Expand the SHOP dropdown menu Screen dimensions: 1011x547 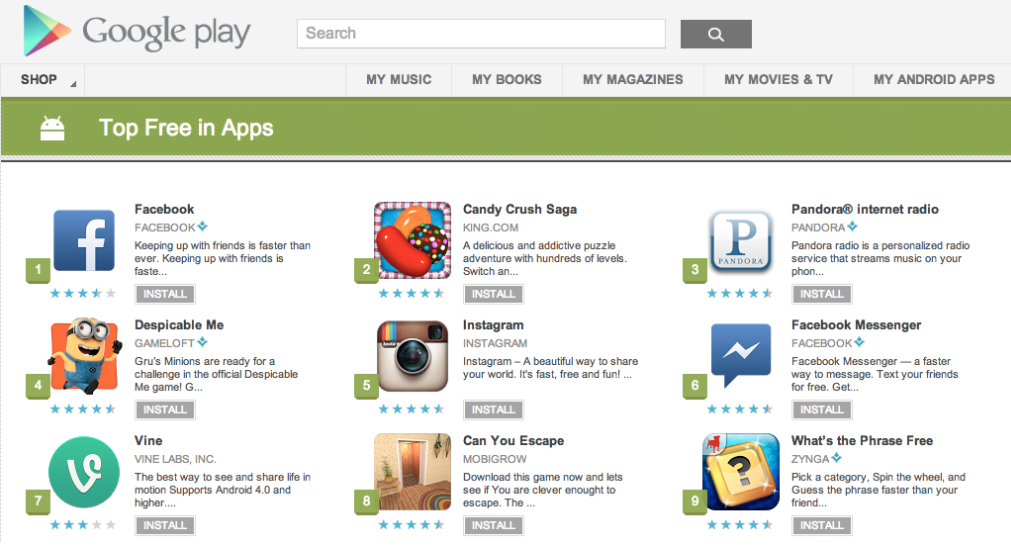pyautogui.click(x=42, y=80)
